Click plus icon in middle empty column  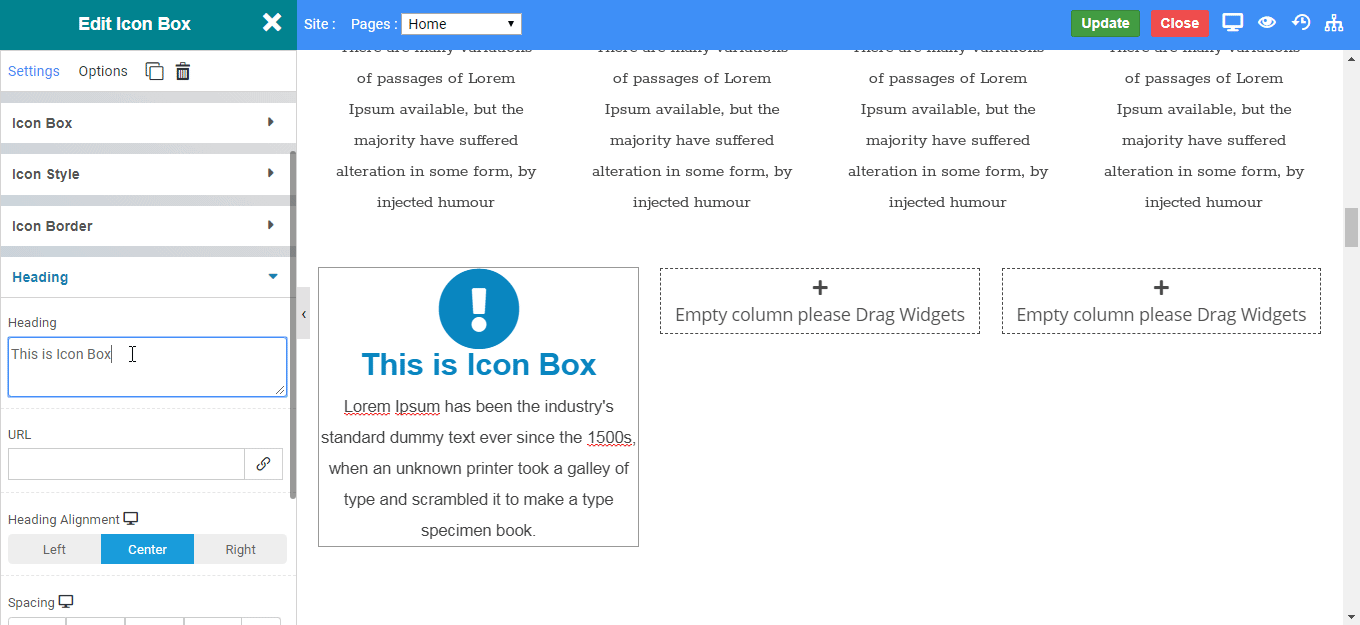click(820, 288)
